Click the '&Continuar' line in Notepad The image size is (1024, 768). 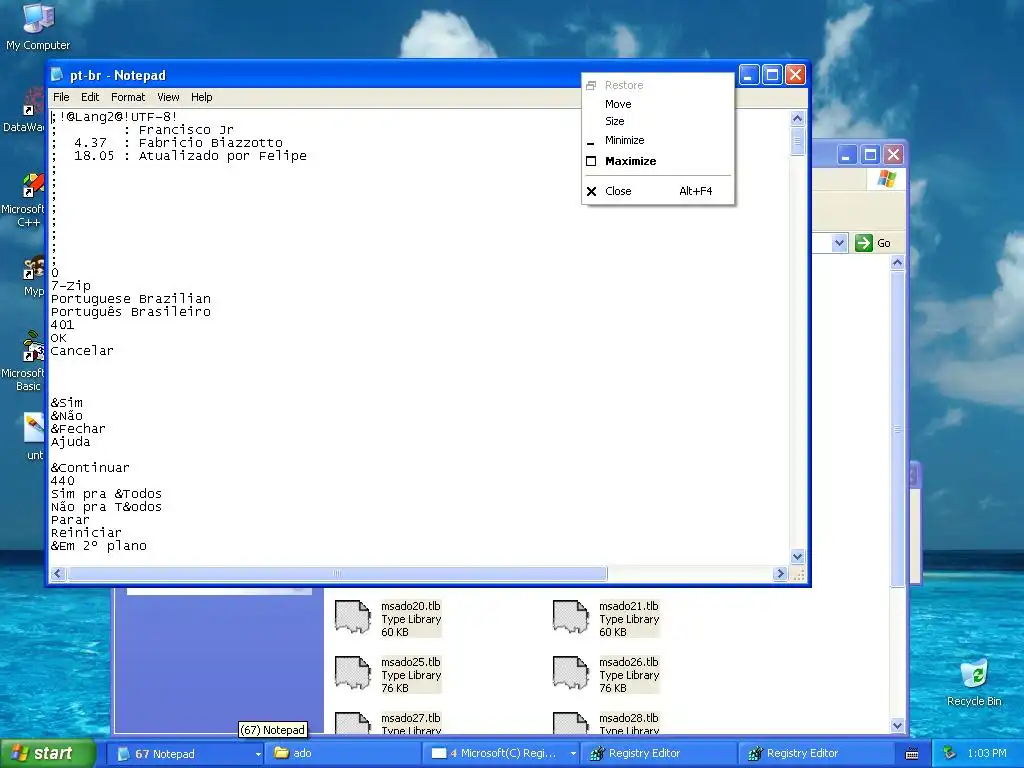pos(90,468)
